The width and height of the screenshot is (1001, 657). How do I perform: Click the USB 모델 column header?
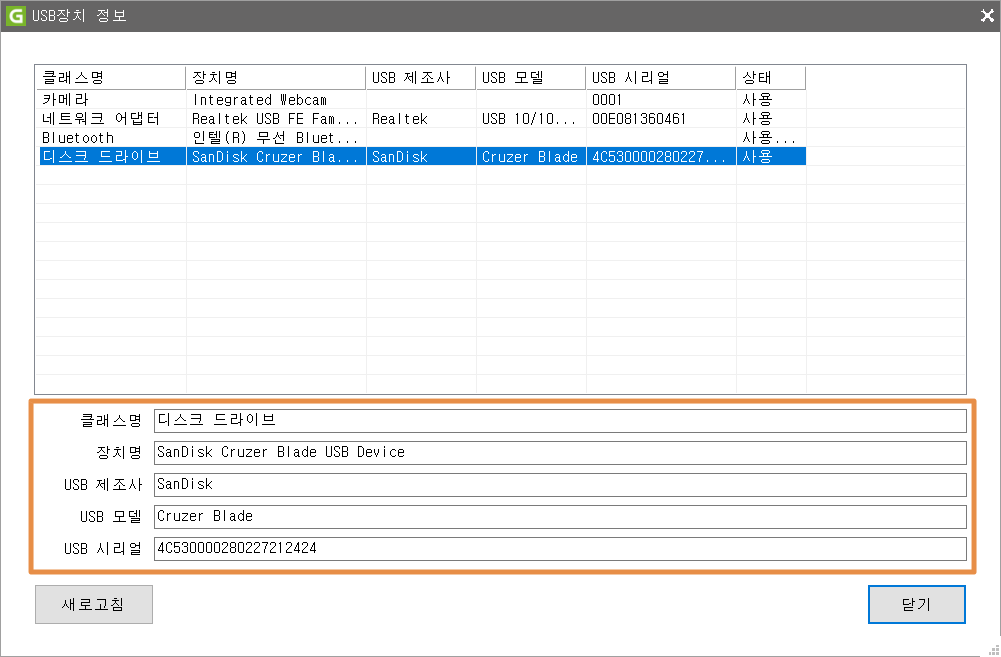(x=530, y=78)
